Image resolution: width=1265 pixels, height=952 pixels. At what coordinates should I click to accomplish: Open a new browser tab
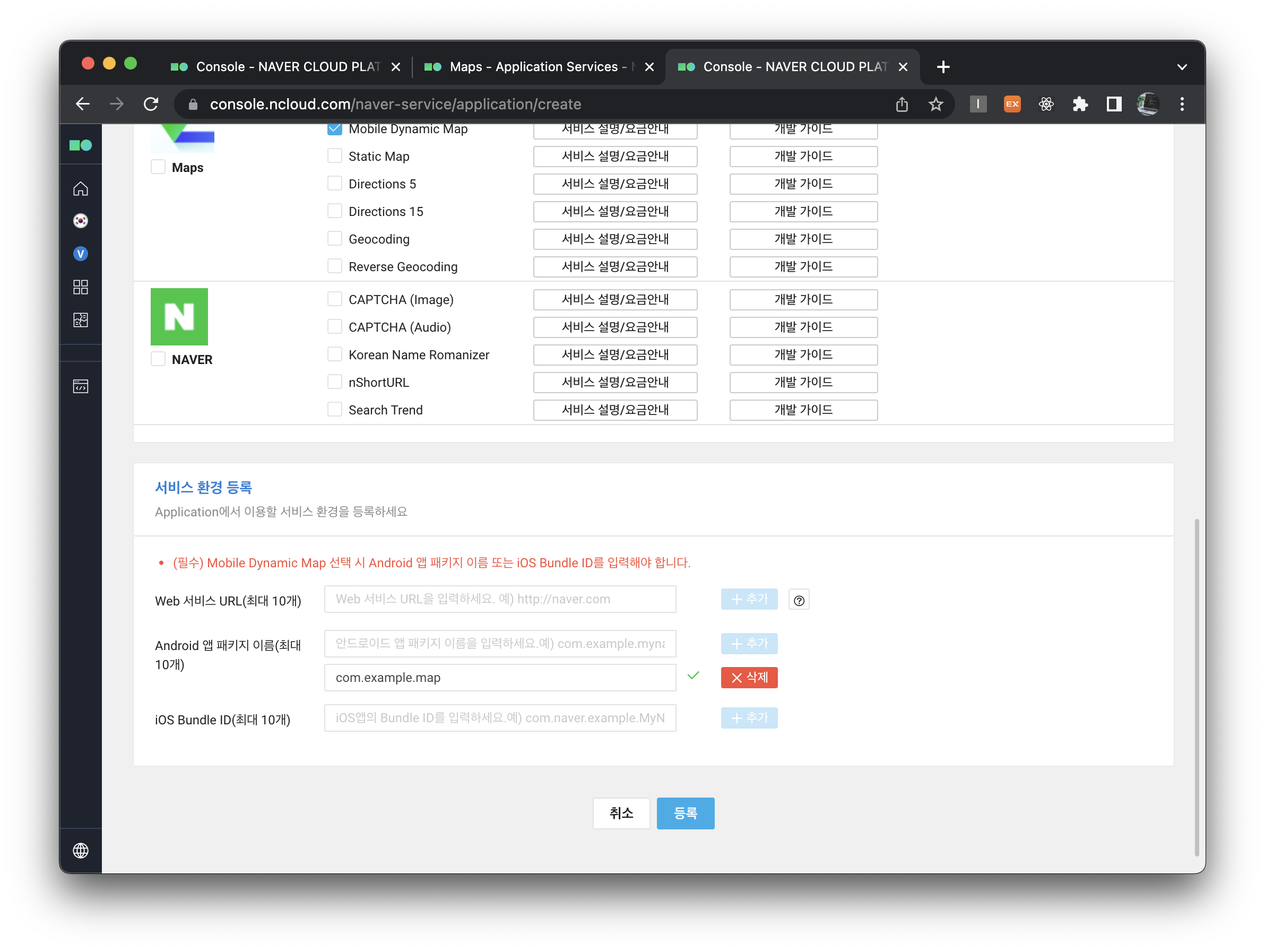pyautogui.click(x=943, y=67)
